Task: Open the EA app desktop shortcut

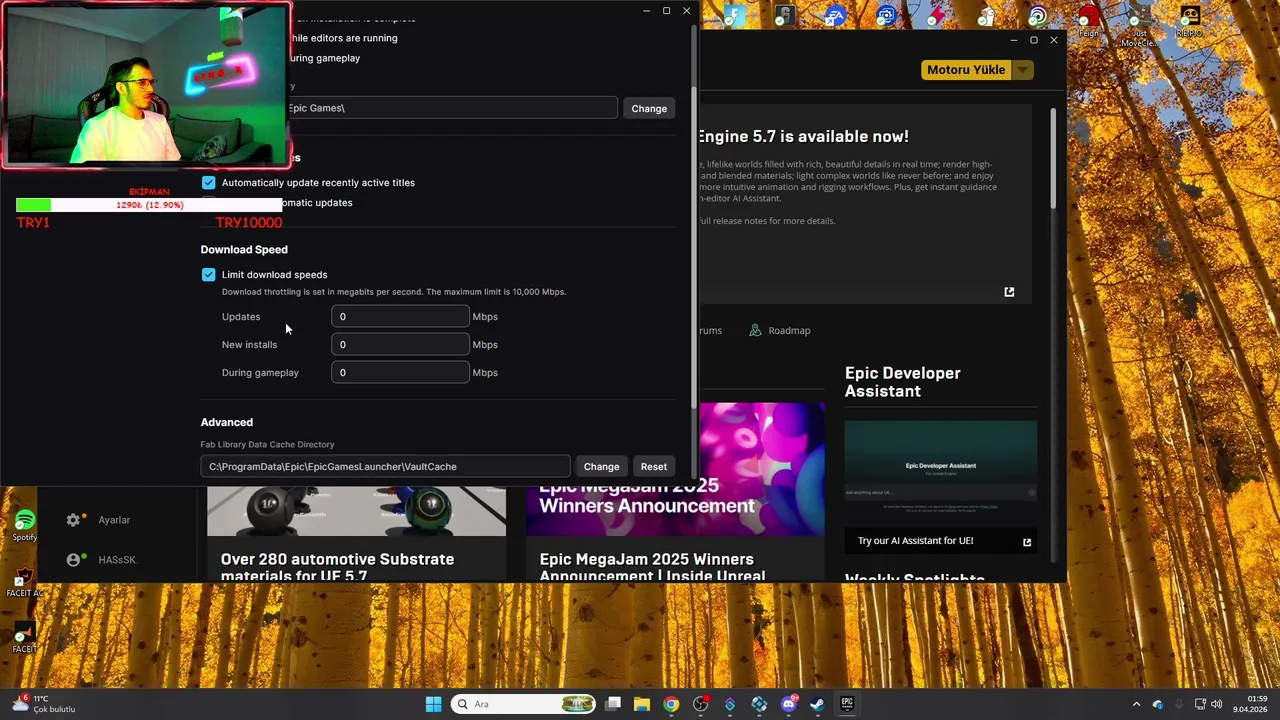Action: coord(836,16)
